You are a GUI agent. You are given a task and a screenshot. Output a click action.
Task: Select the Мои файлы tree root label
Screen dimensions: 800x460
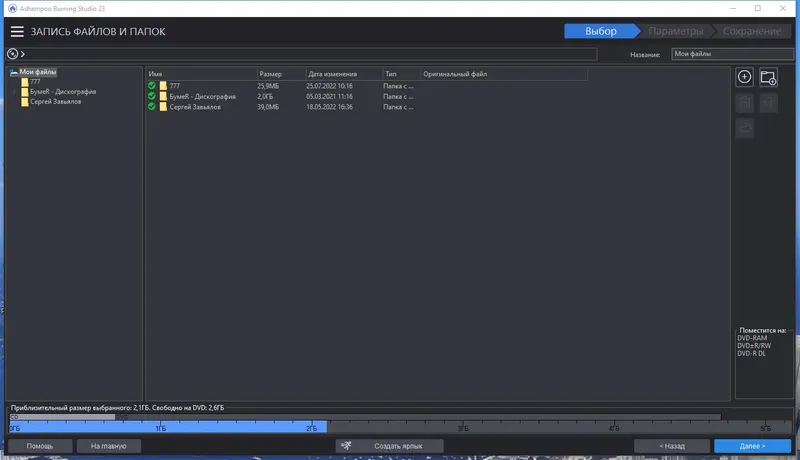coord(38,72)
